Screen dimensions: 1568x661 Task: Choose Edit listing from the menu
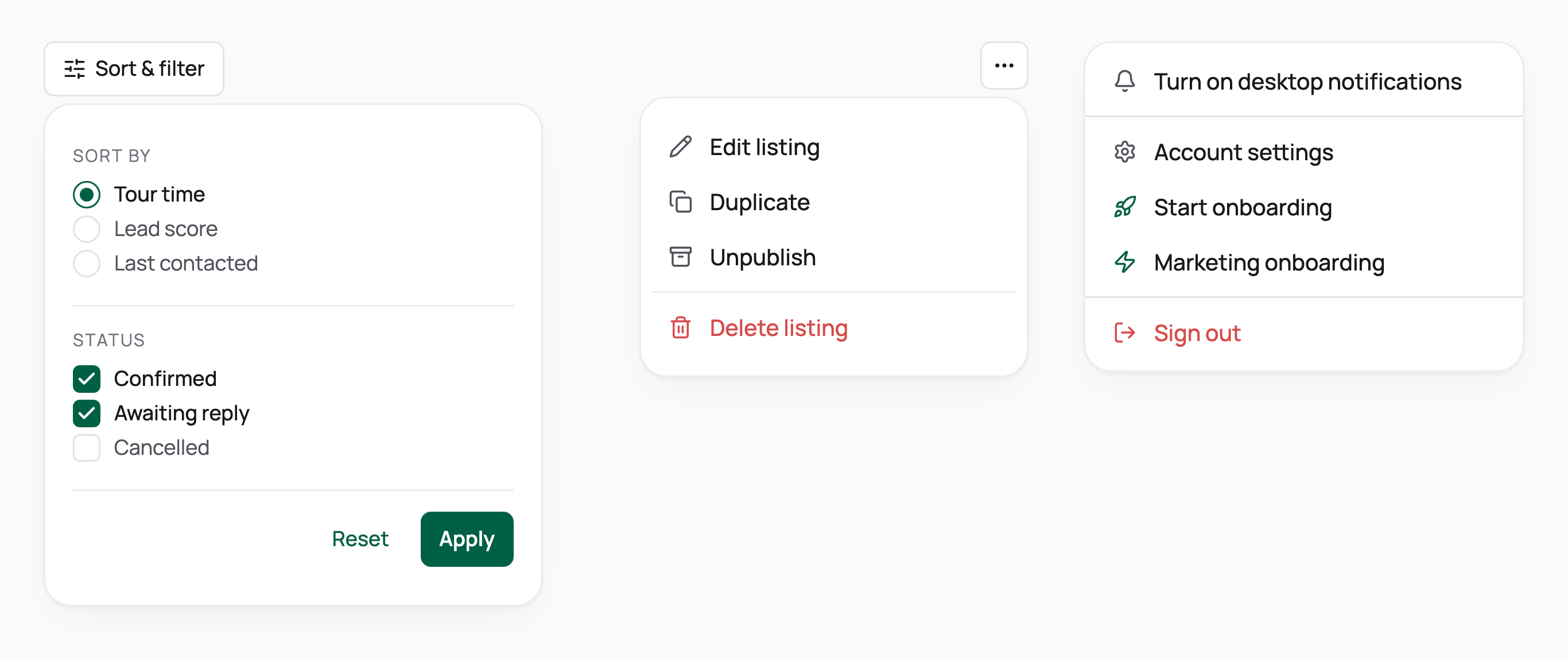coord(833,147)
